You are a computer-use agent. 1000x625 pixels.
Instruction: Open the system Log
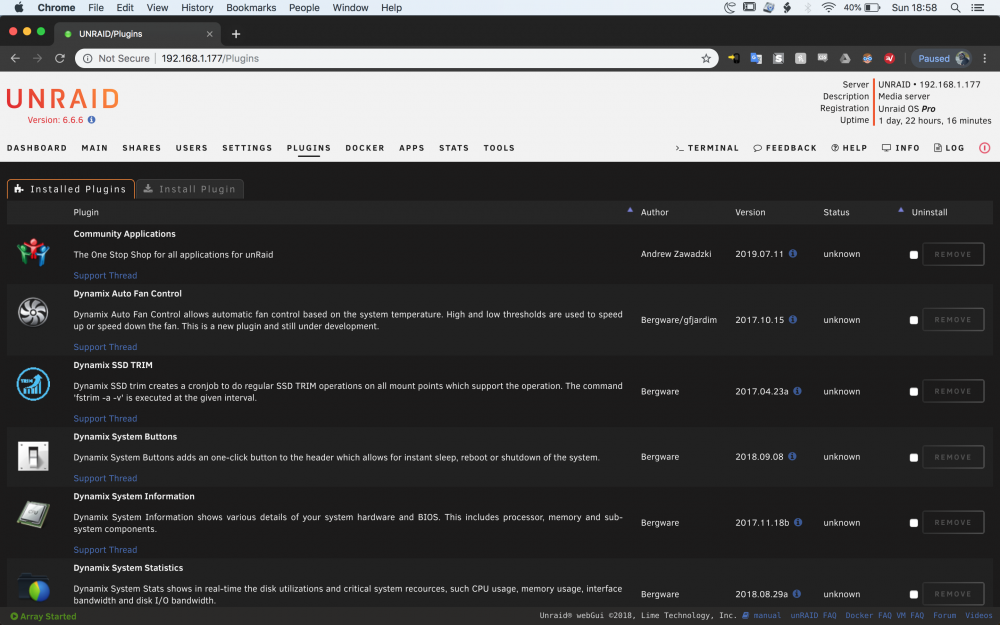949,148
